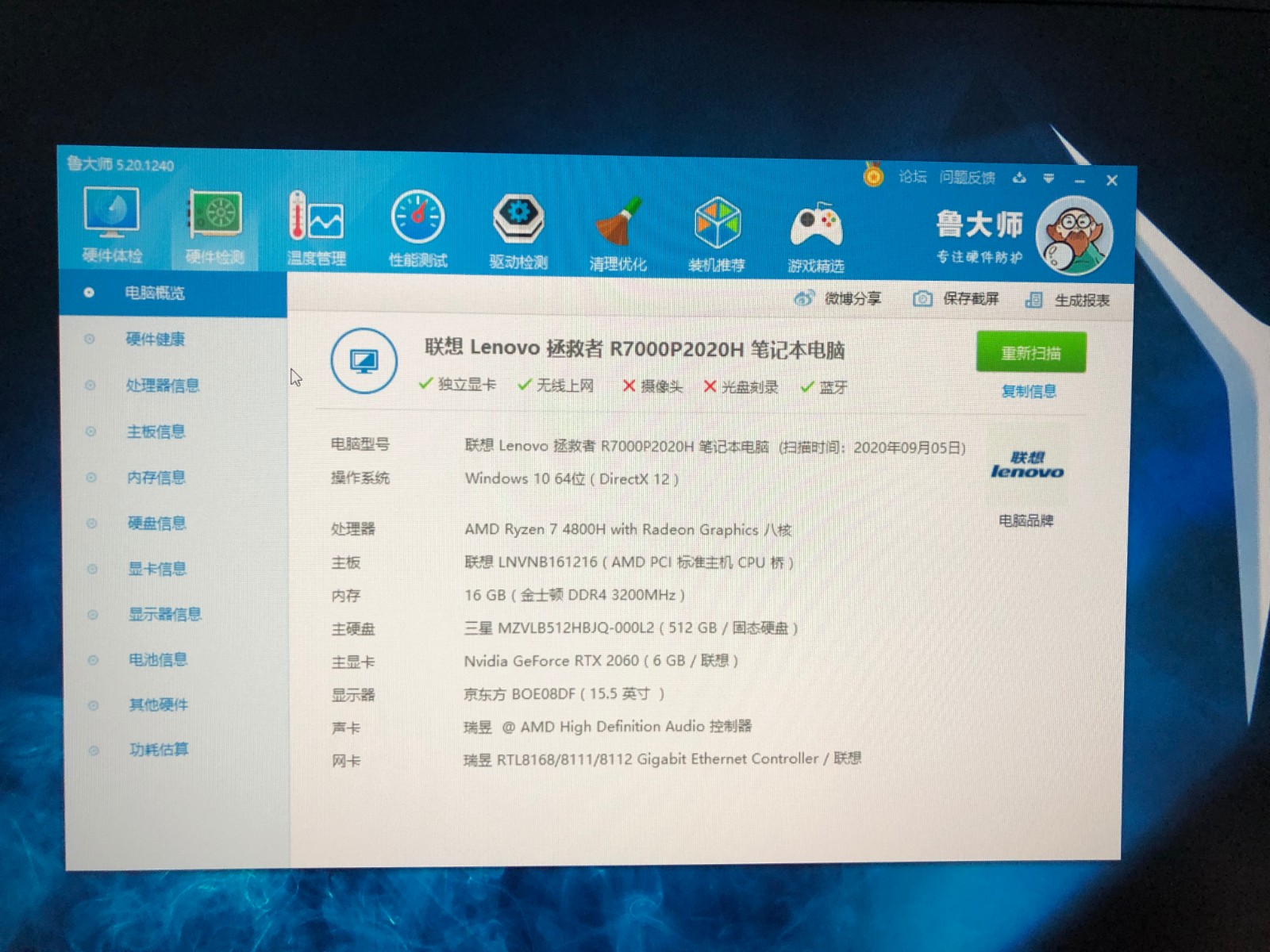Open the 驱动检测 driver detection tool
The image size is (1270, 952).
click(518, 226)
